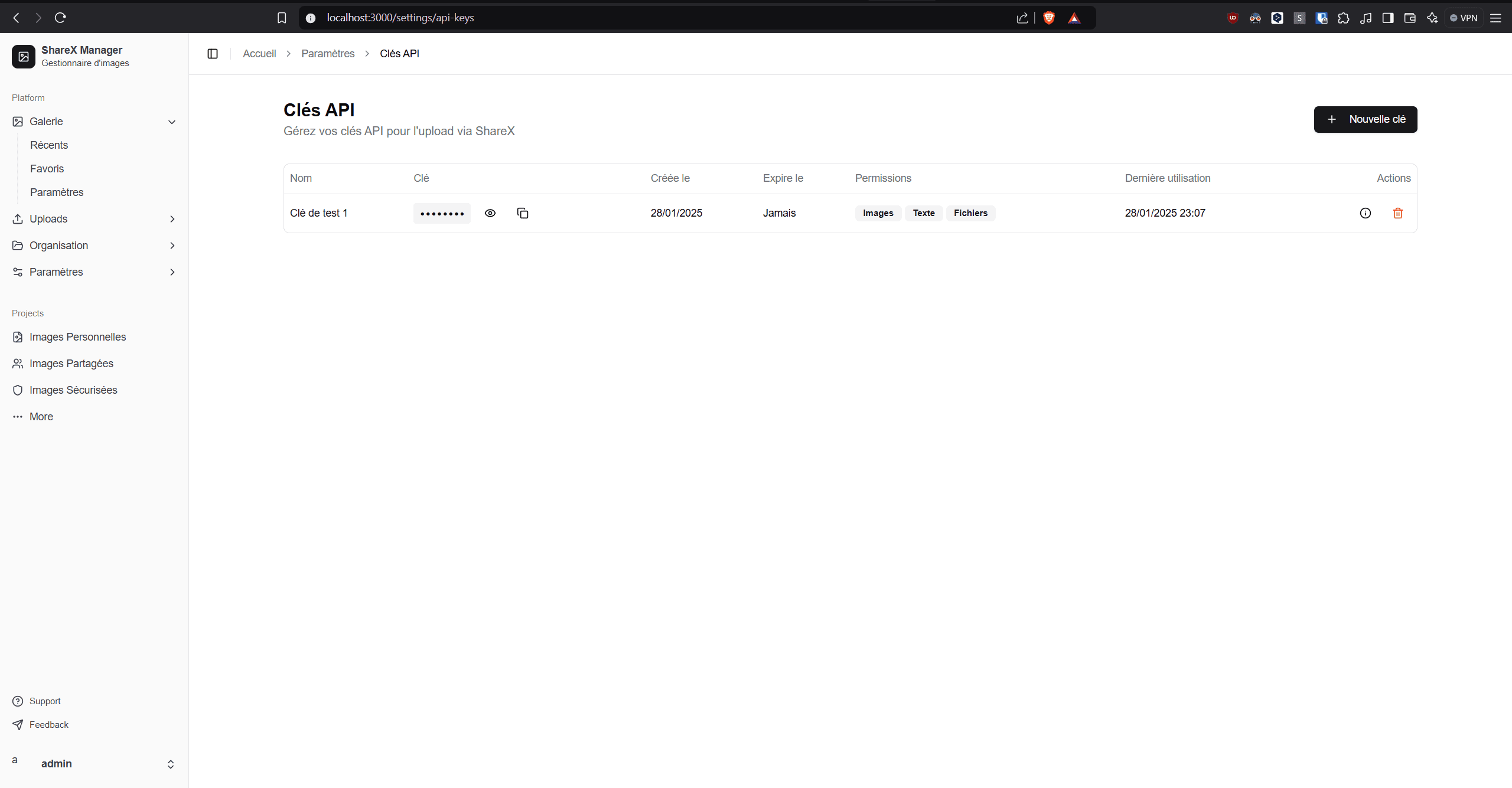Open Brave Rewards triangle icon
Screen dimensions: 1512x788
[x=1074, y=18]
